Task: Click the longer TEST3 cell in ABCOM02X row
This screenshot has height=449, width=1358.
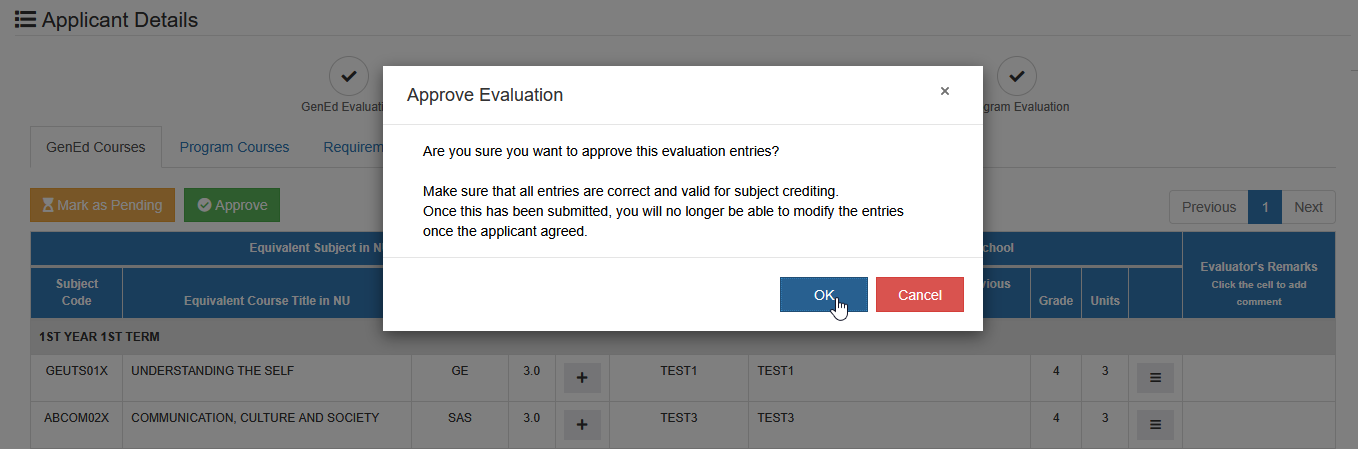Action: click(889, 425)
